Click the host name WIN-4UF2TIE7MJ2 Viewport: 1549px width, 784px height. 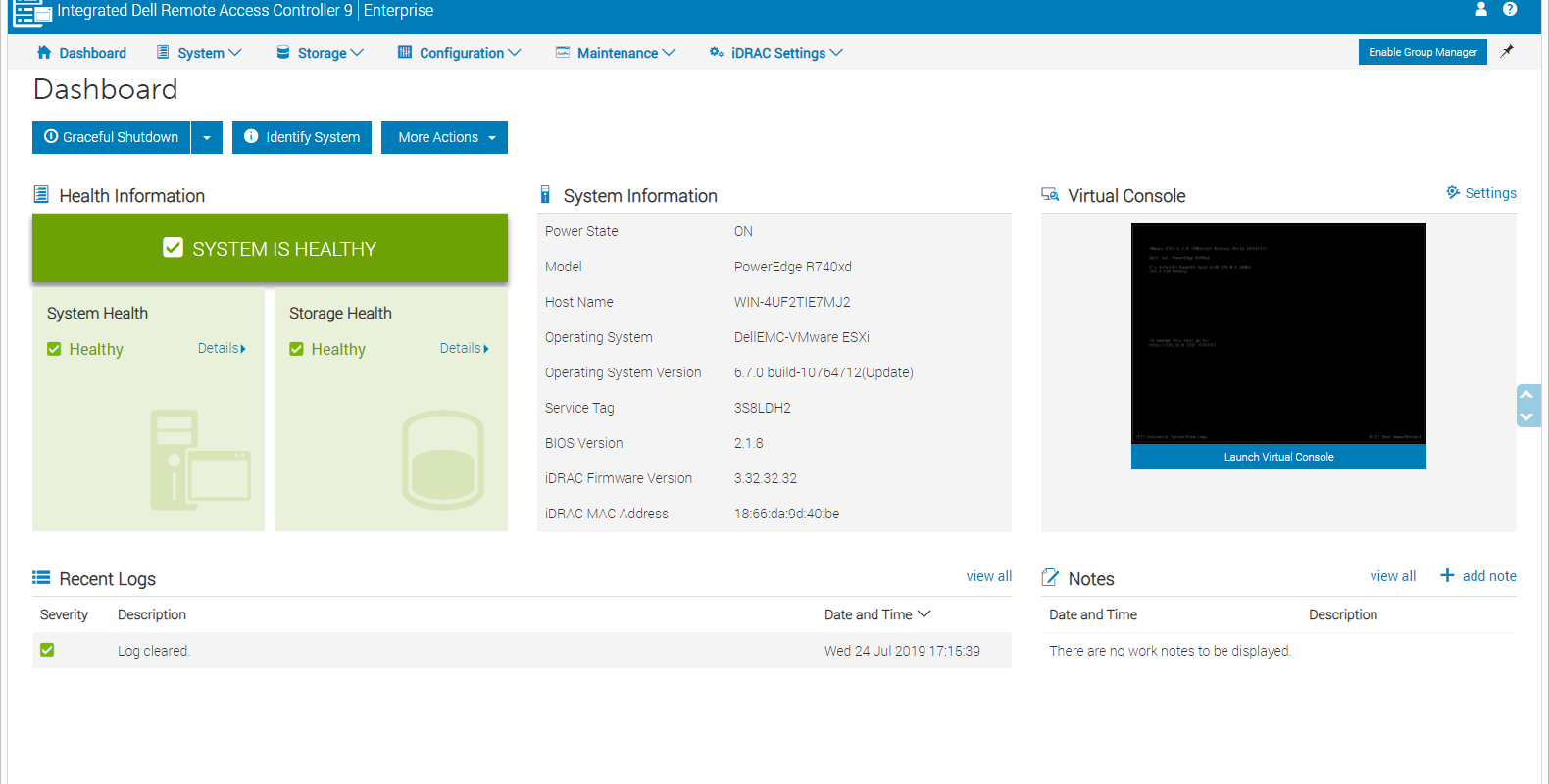[792, 302]
